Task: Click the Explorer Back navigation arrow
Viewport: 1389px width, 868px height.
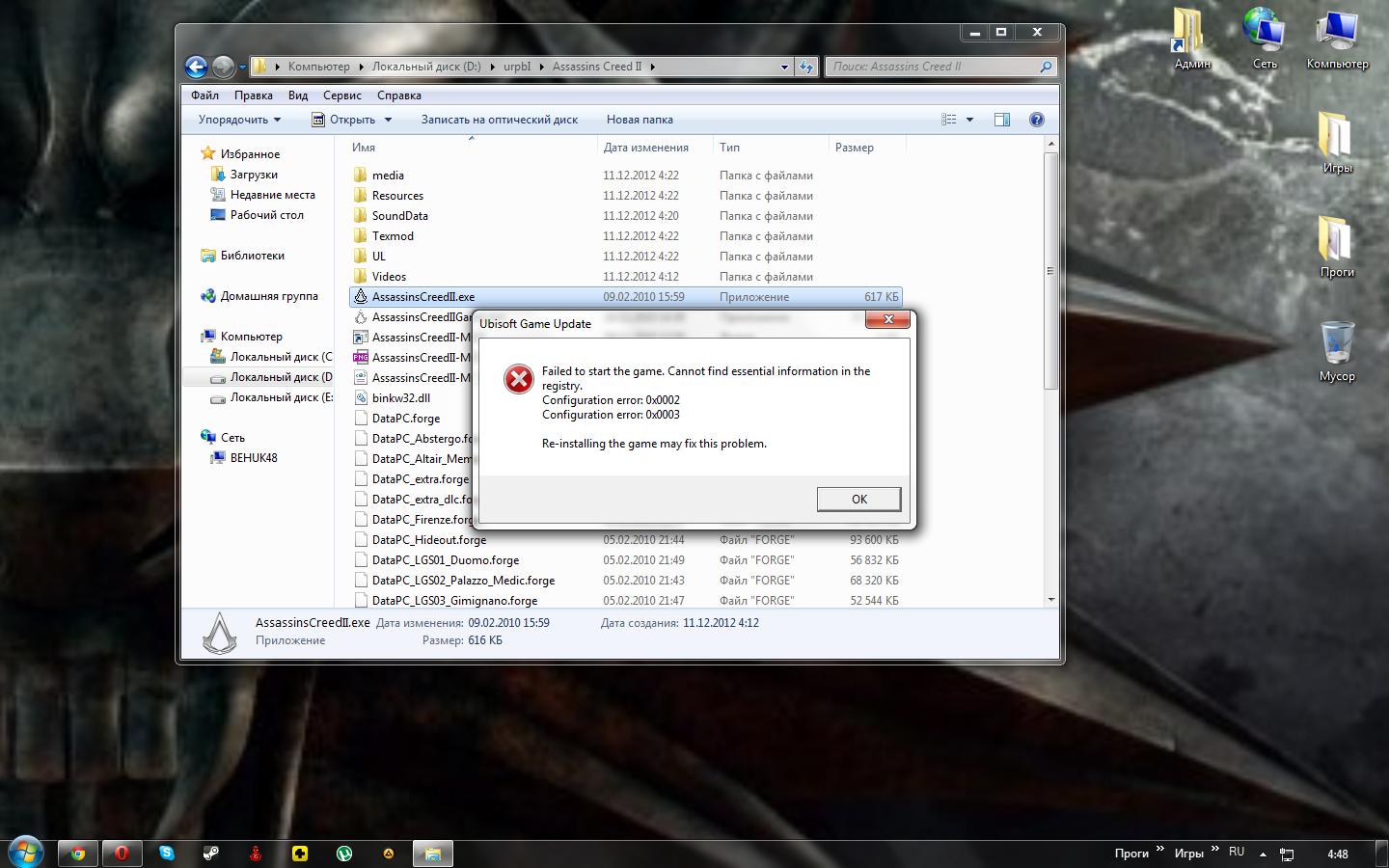Action: click(196, 67)
